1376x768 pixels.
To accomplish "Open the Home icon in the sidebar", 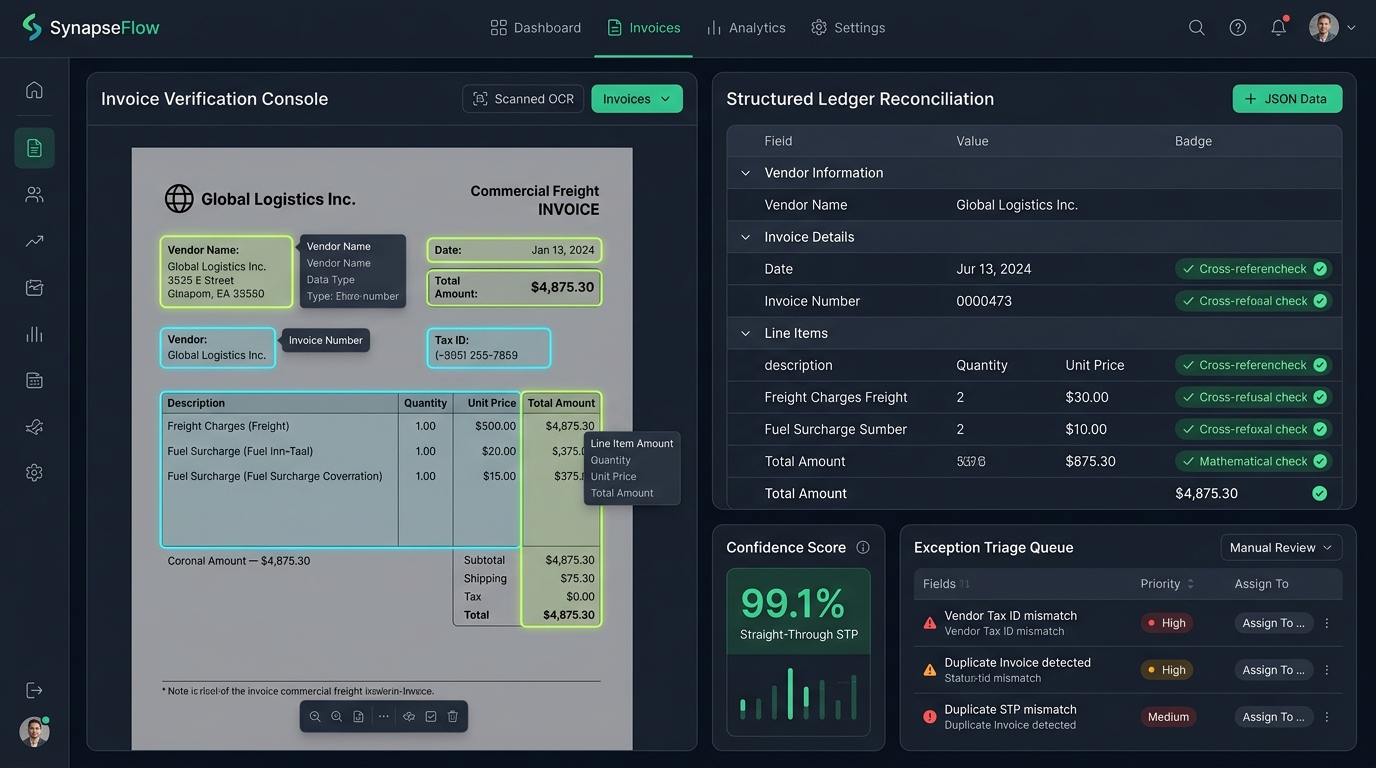I will tap(34, 90).
